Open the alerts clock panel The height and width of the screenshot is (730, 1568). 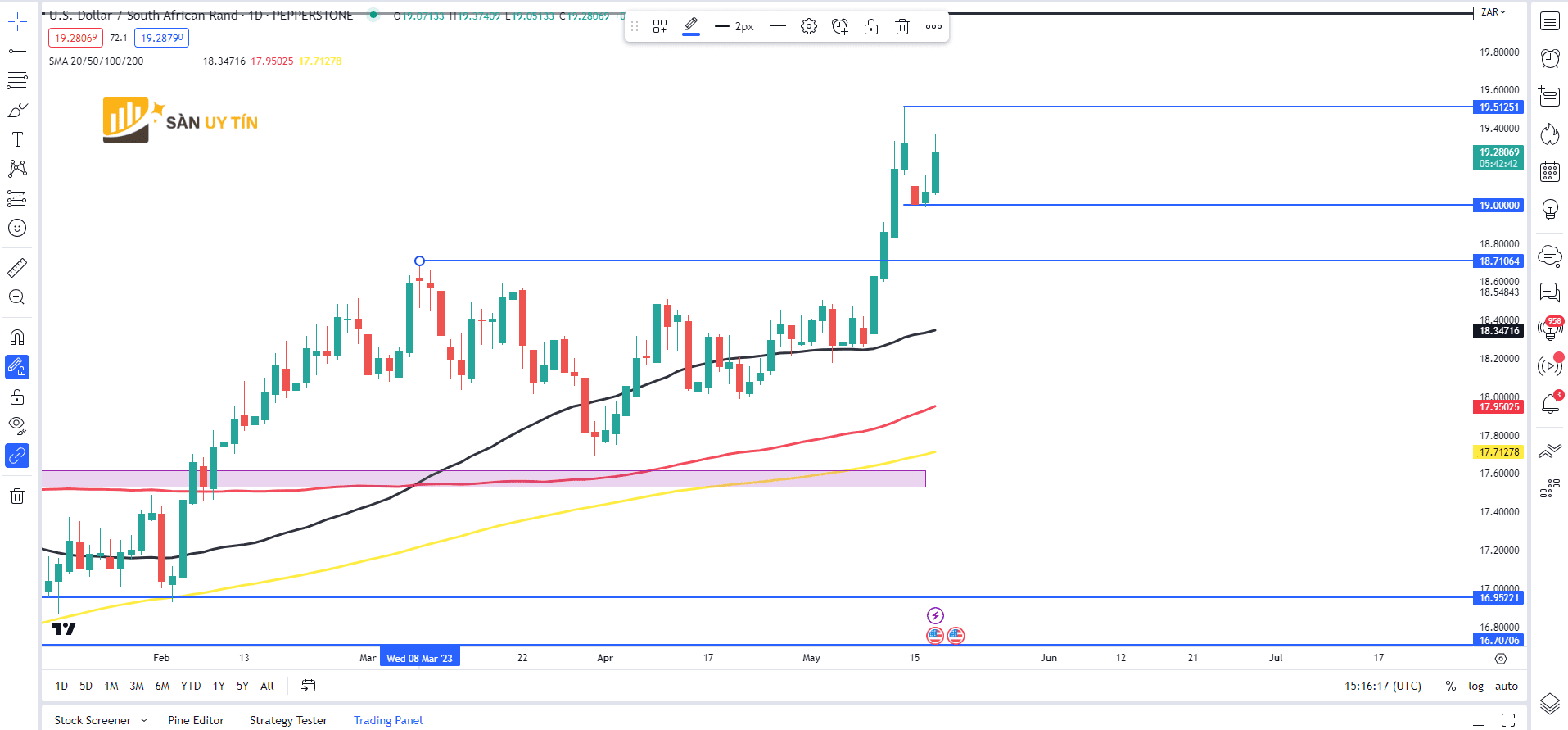(1550, 58)
